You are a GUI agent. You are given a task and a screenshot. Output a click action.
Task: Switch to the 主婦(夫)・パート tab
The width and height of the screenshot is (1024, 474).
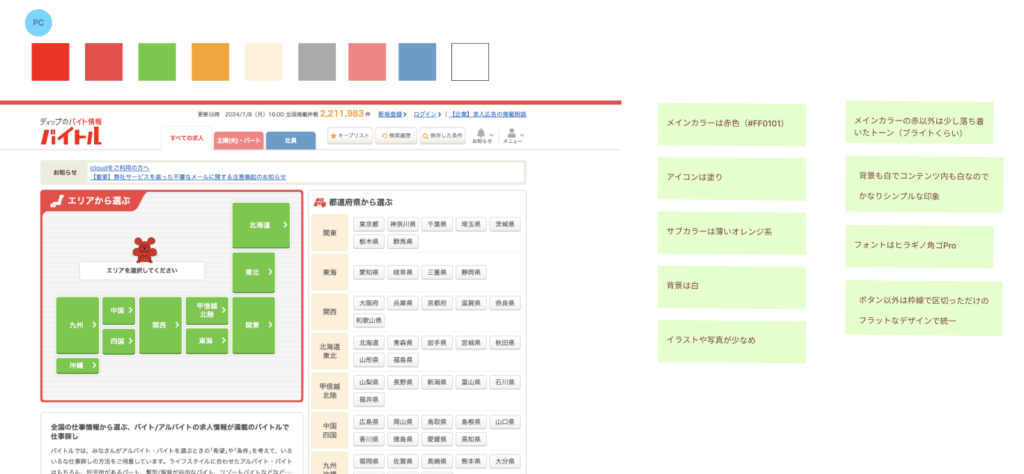[239, 140]
